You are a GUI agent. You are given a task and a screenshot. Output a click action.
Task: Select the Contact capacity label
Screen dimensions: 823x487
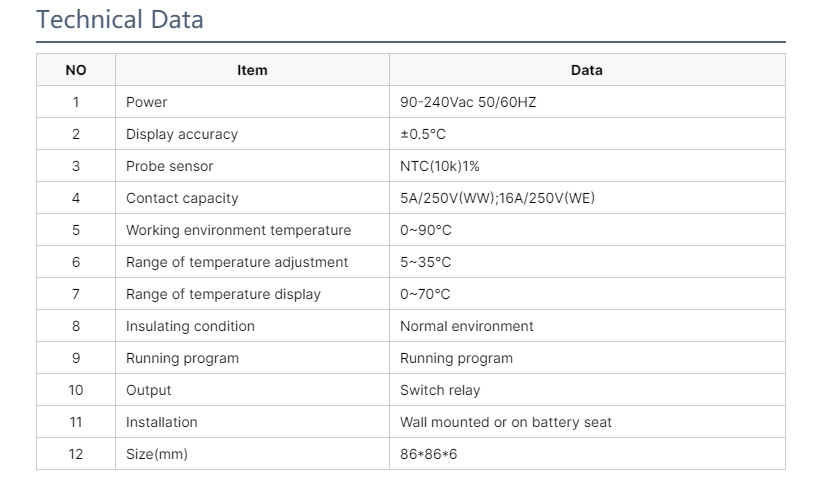click(182, 198)
